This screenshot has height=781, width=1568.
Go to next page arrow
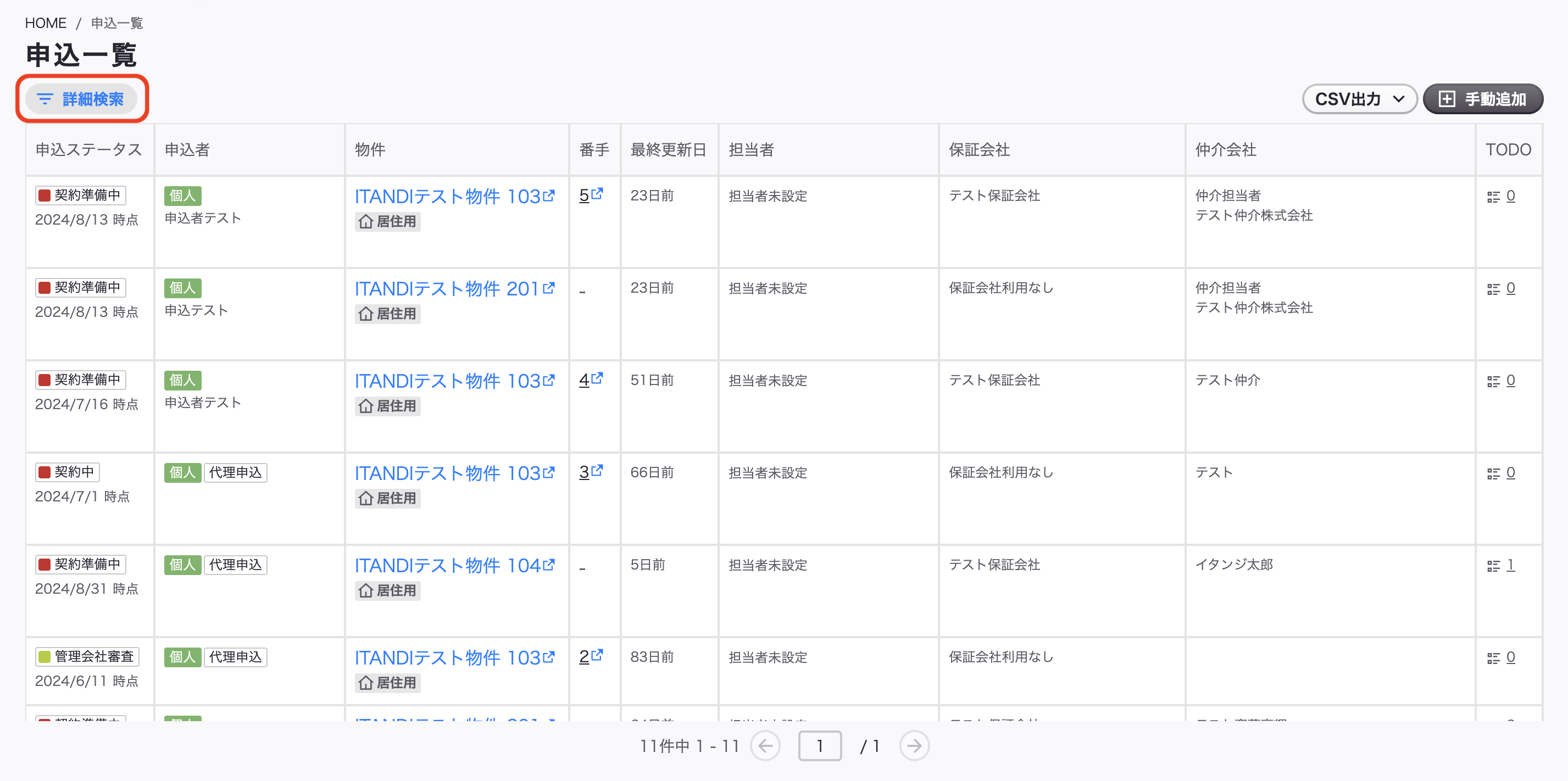[914, 746]
